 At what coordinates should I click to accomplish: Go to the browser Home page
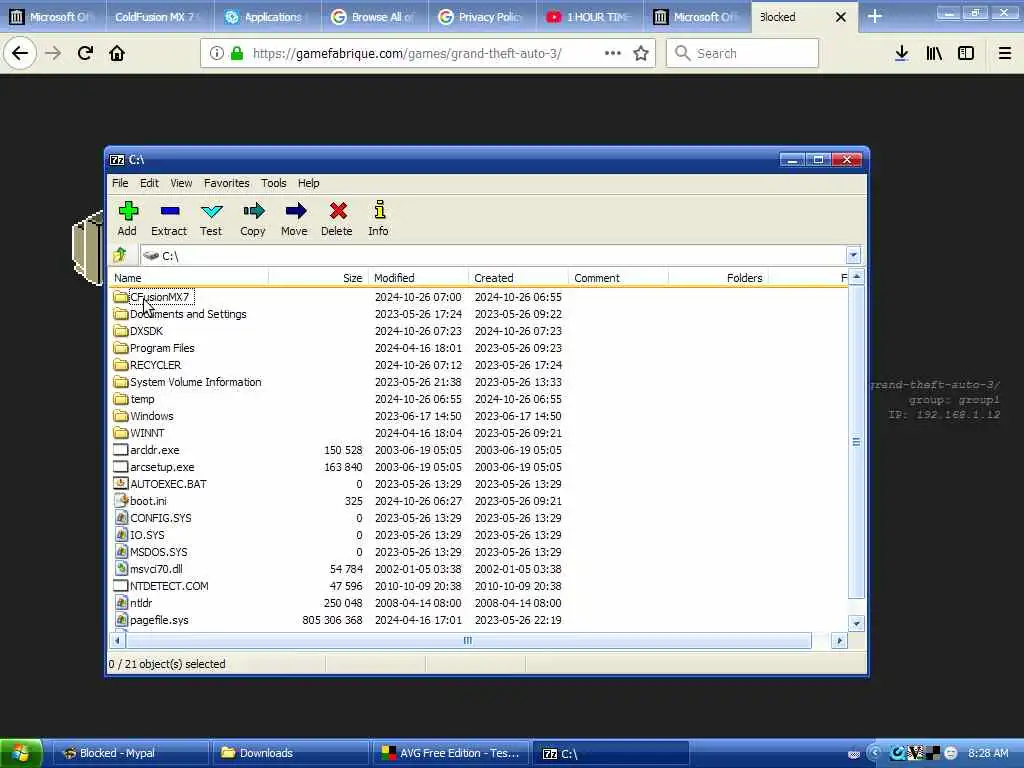click(117, 54)
